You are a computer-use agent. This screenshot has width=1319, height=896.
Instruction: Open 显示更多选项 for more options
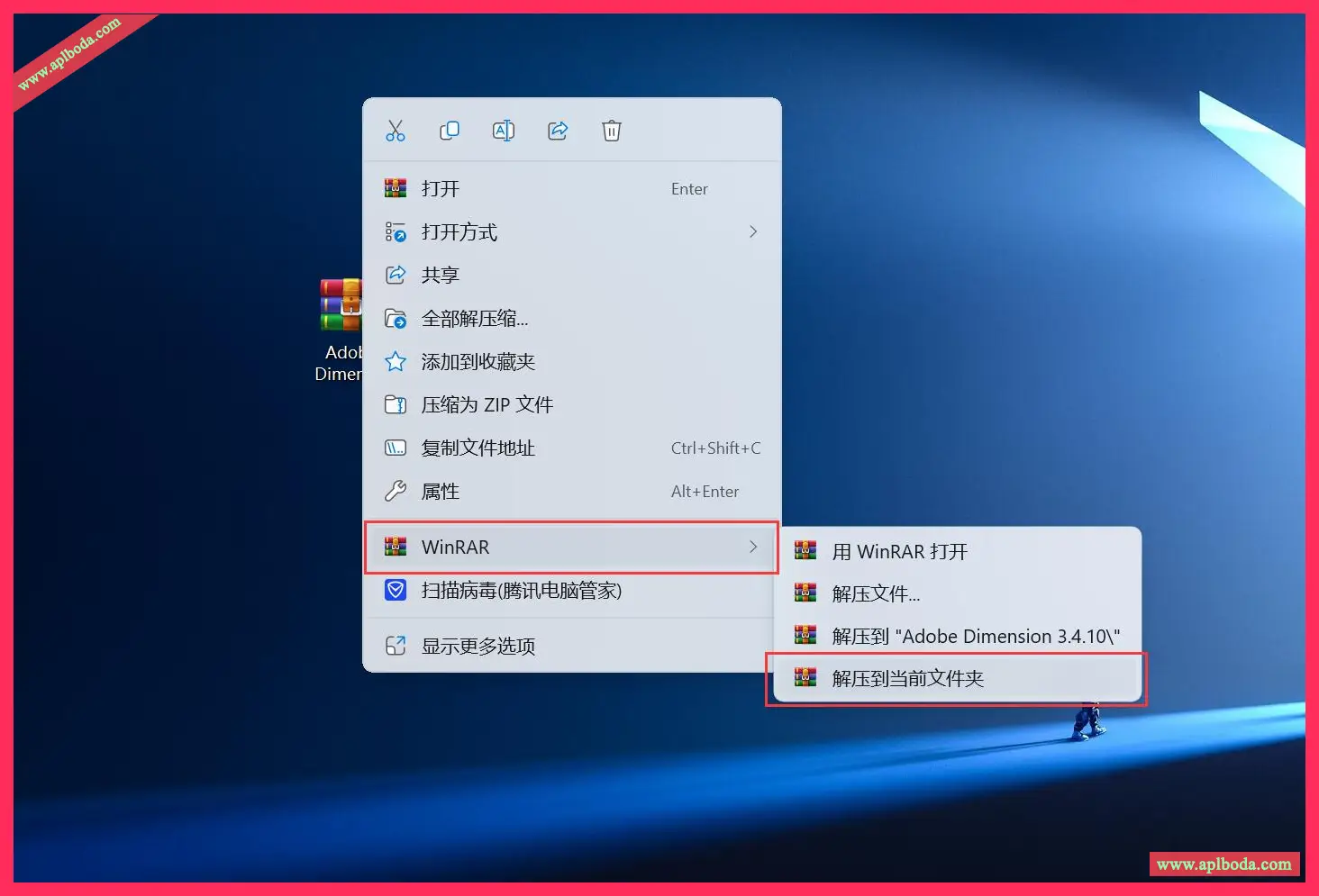pyautogui.click(x=478, y=647)
